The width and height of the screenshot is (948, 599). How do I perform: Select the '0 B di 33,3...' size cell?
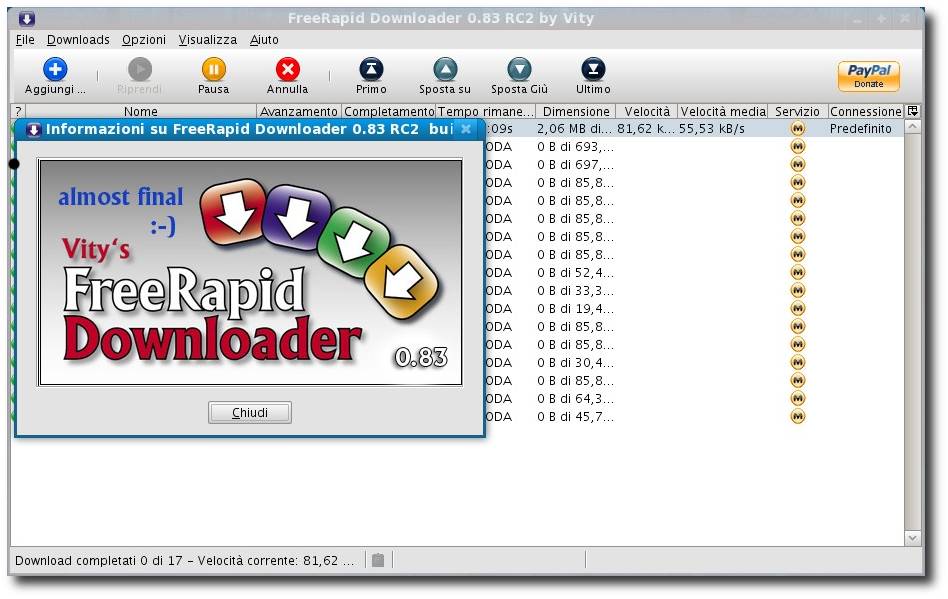coord(575,291)
